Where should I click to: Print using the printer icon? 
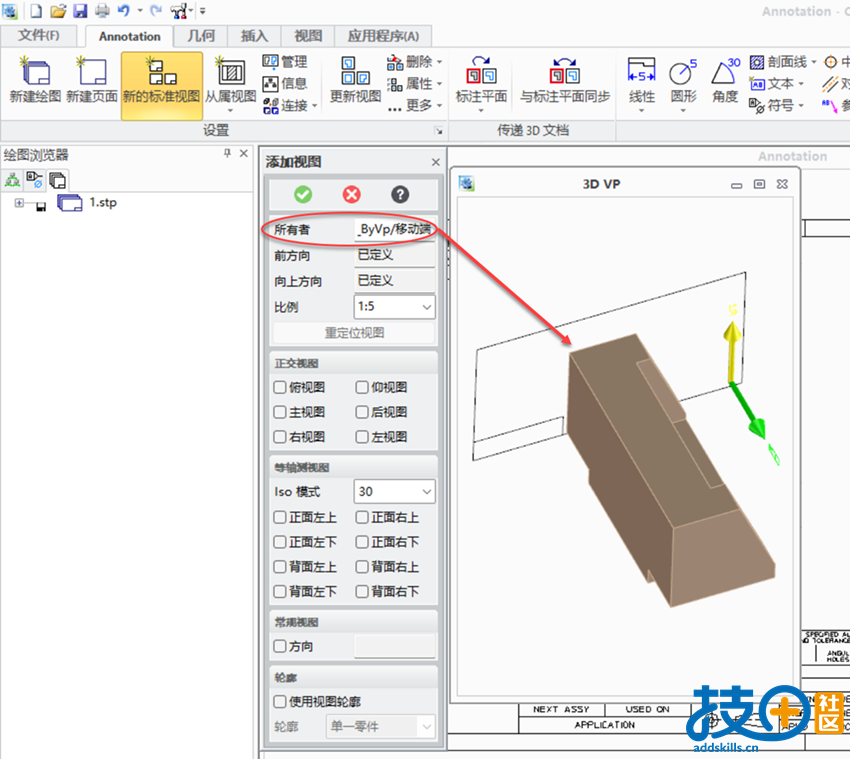tap(102, 10)
